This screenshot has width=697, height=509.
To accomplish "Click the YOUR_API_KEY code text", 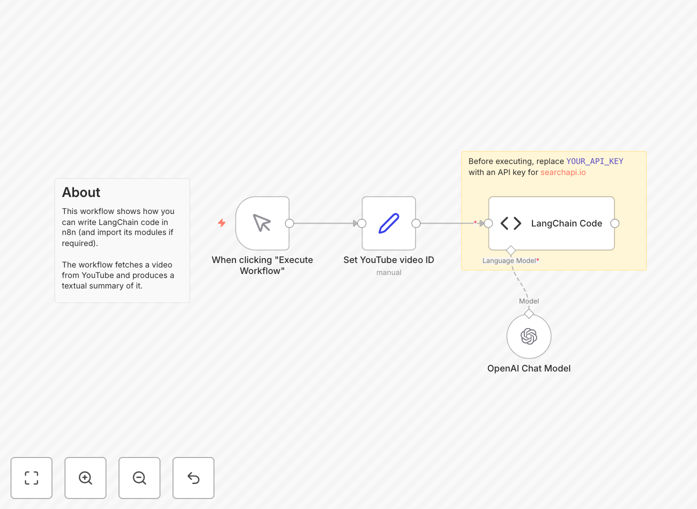I will pos(595,161).
